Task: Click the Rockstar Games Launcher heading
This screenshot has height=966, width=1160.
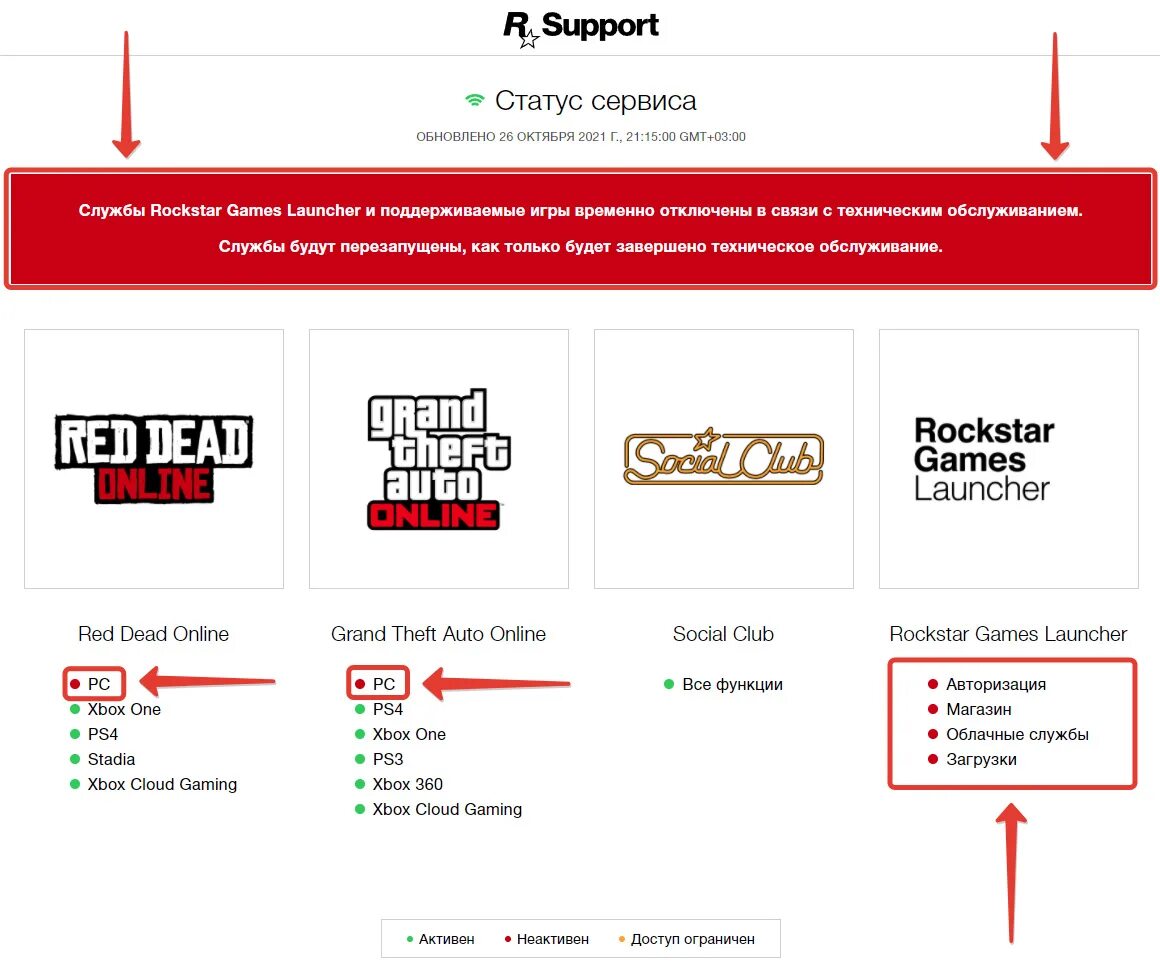Action: click(1008, 634)
